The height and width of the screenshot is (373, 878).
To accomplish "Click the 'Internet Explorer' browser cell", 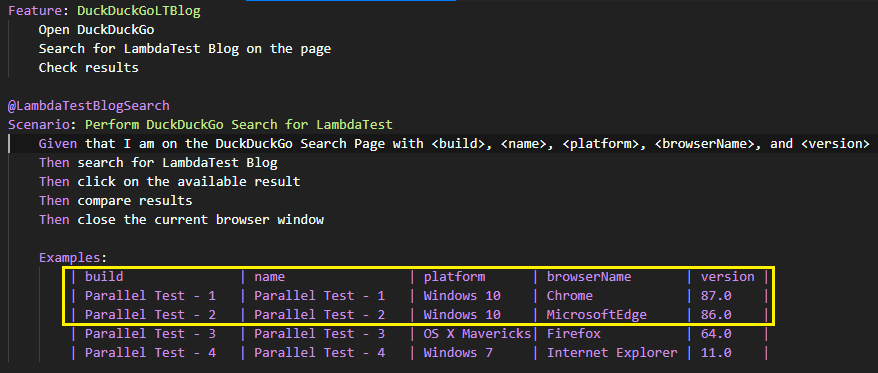I will (612, 353).
